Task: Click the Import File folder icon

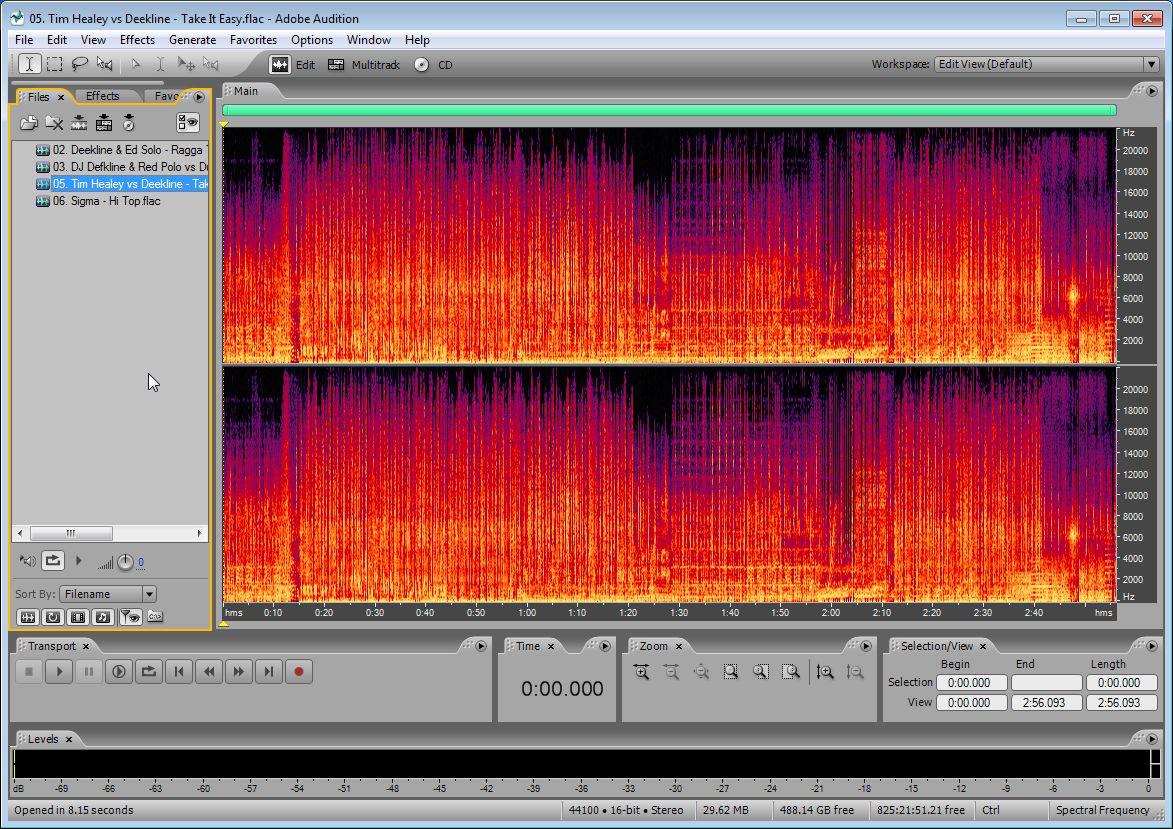Action: coord(29,123)
